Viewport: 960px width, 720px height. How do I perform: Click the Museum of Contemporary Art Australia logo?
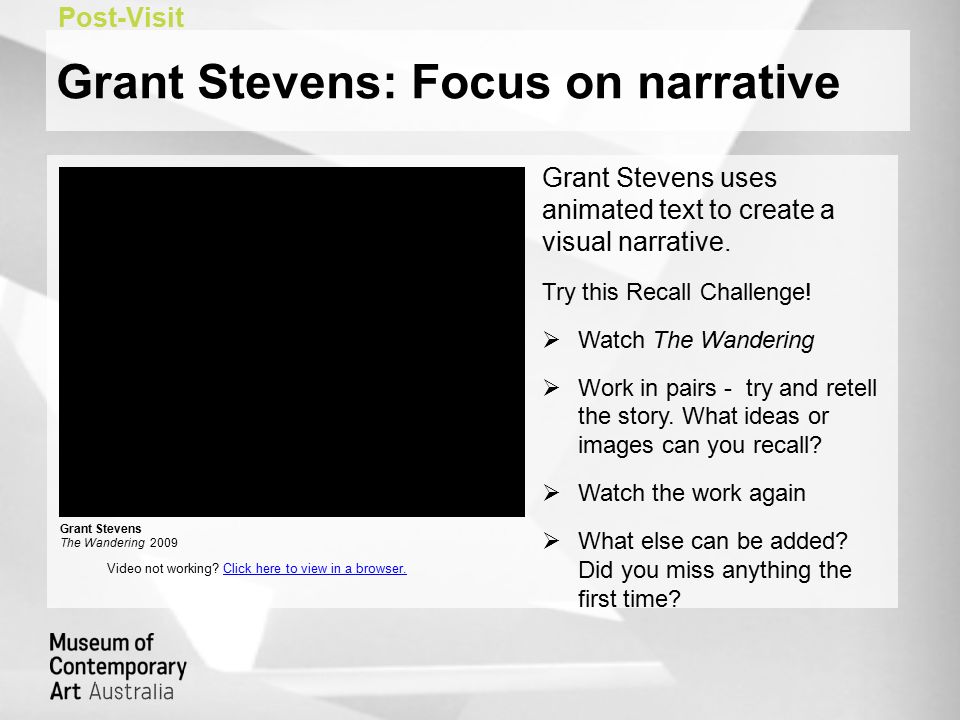click(x=118, y=667)
